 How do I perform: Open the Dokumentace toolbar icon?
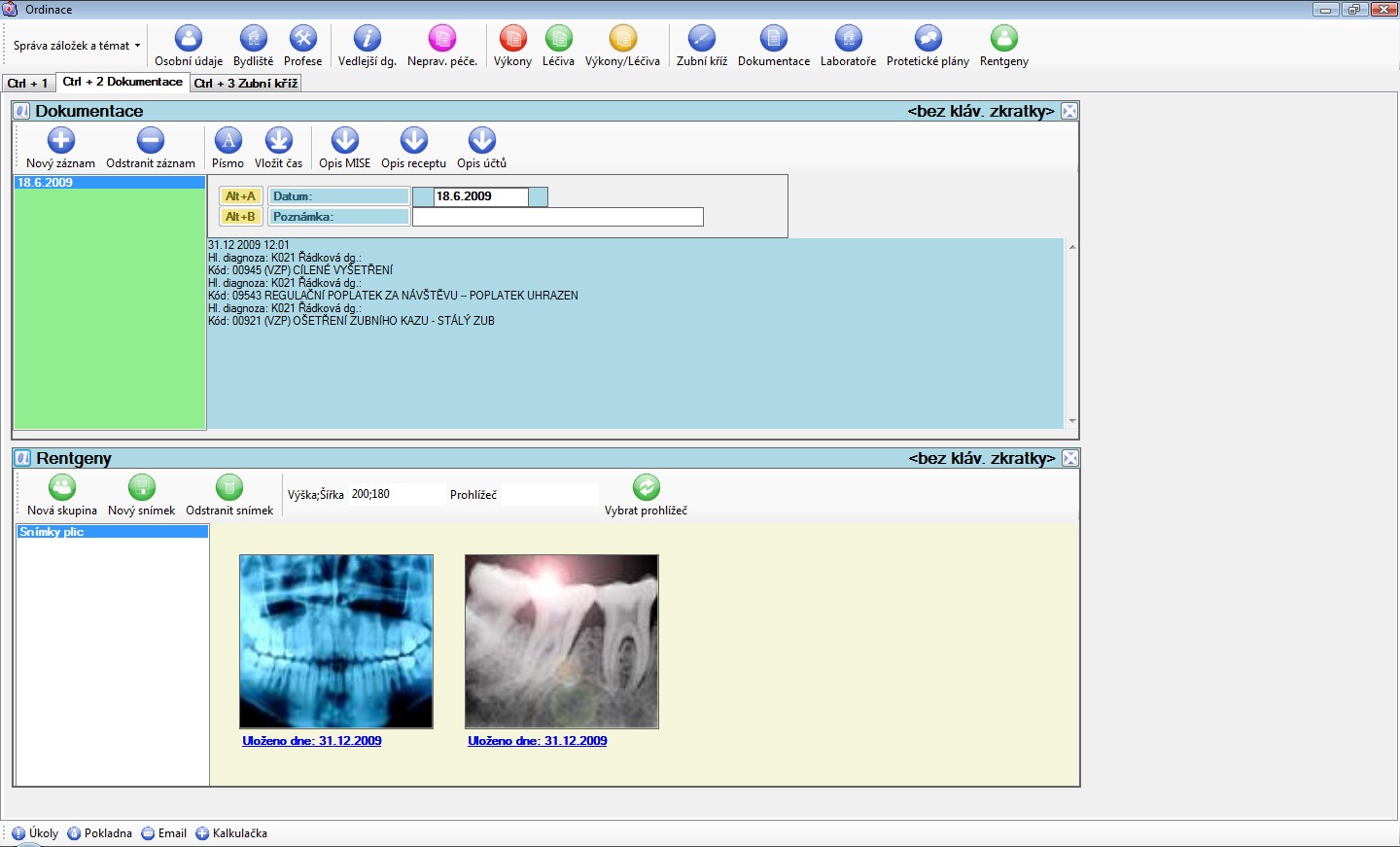(x=773, y=39)
